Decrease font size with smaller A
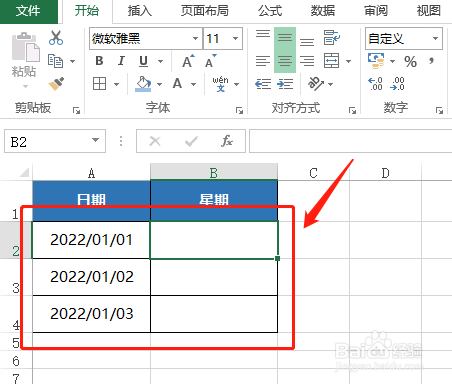This screenshot has height=384, width=452. point(211,61)
